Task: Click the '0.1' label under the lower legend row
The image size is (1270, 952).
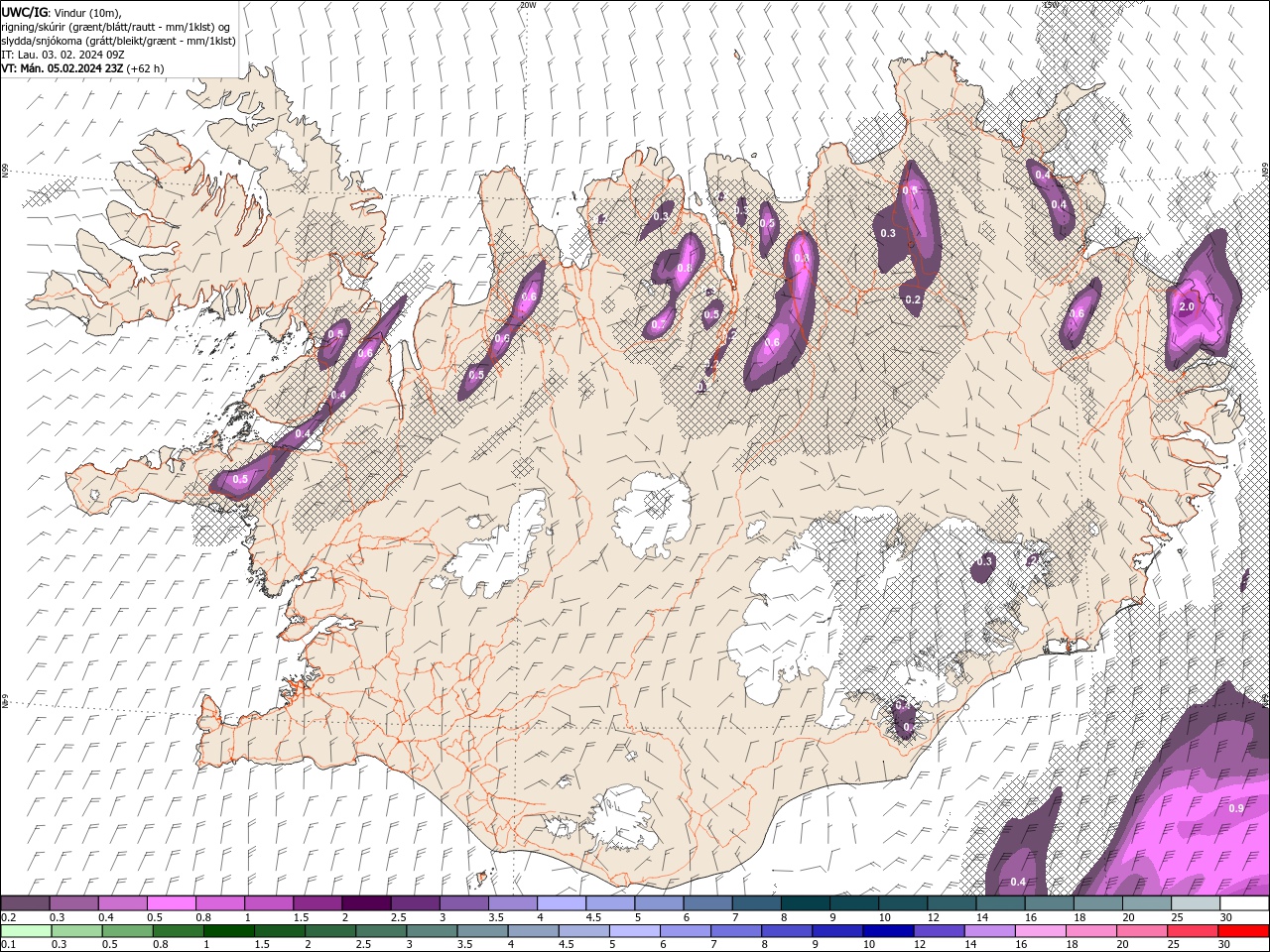Action: coord(7,945)
